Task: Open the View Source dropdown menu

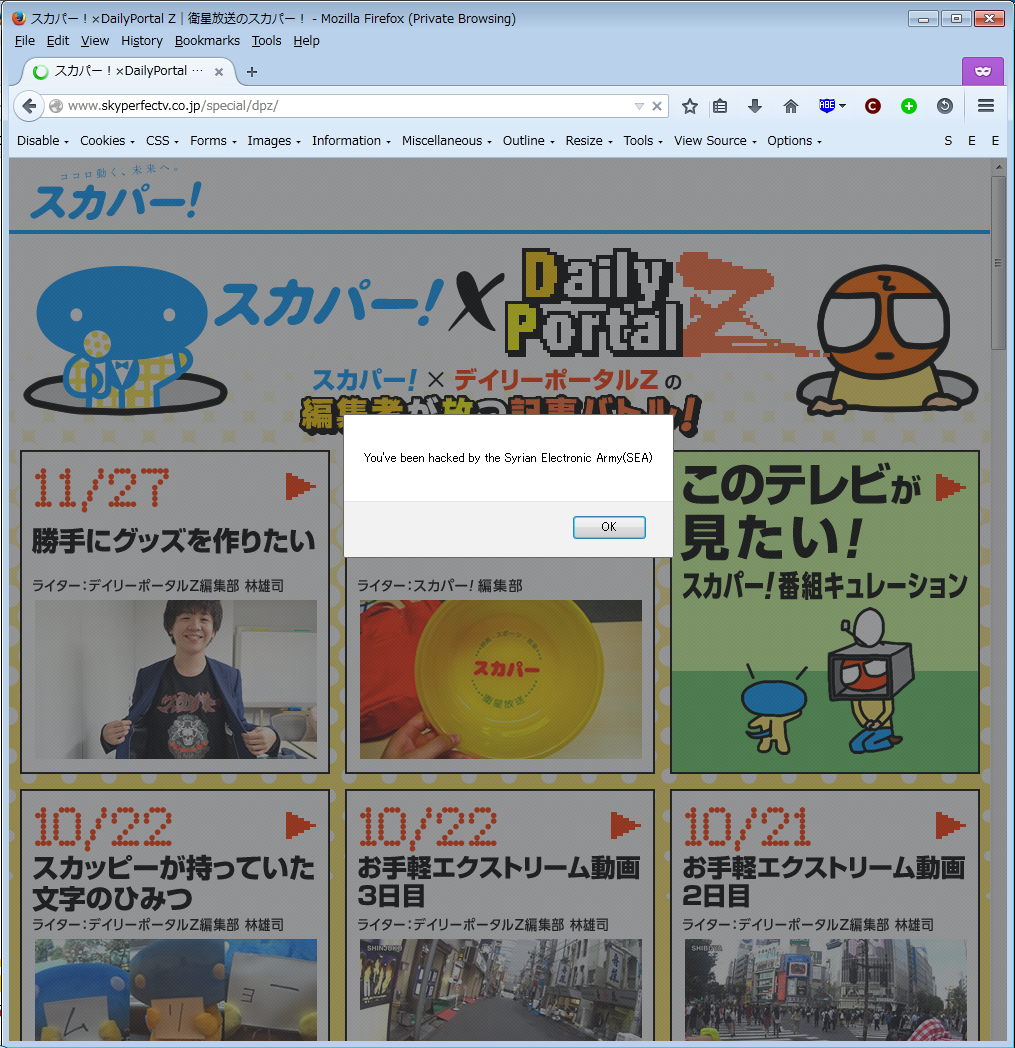Action: [x=716, y=141]
